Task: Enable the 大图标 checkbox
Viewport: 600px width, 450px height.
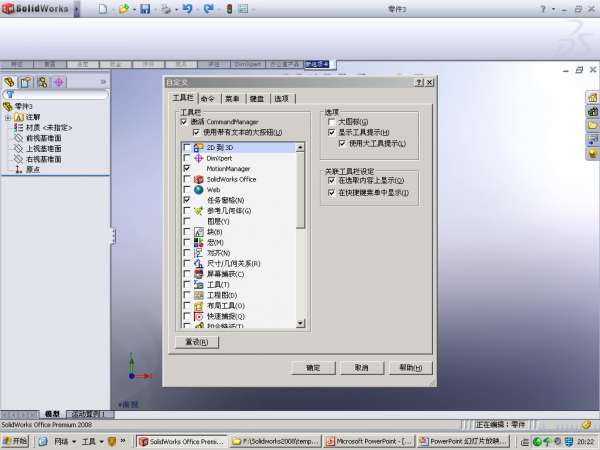Action: 332,122
